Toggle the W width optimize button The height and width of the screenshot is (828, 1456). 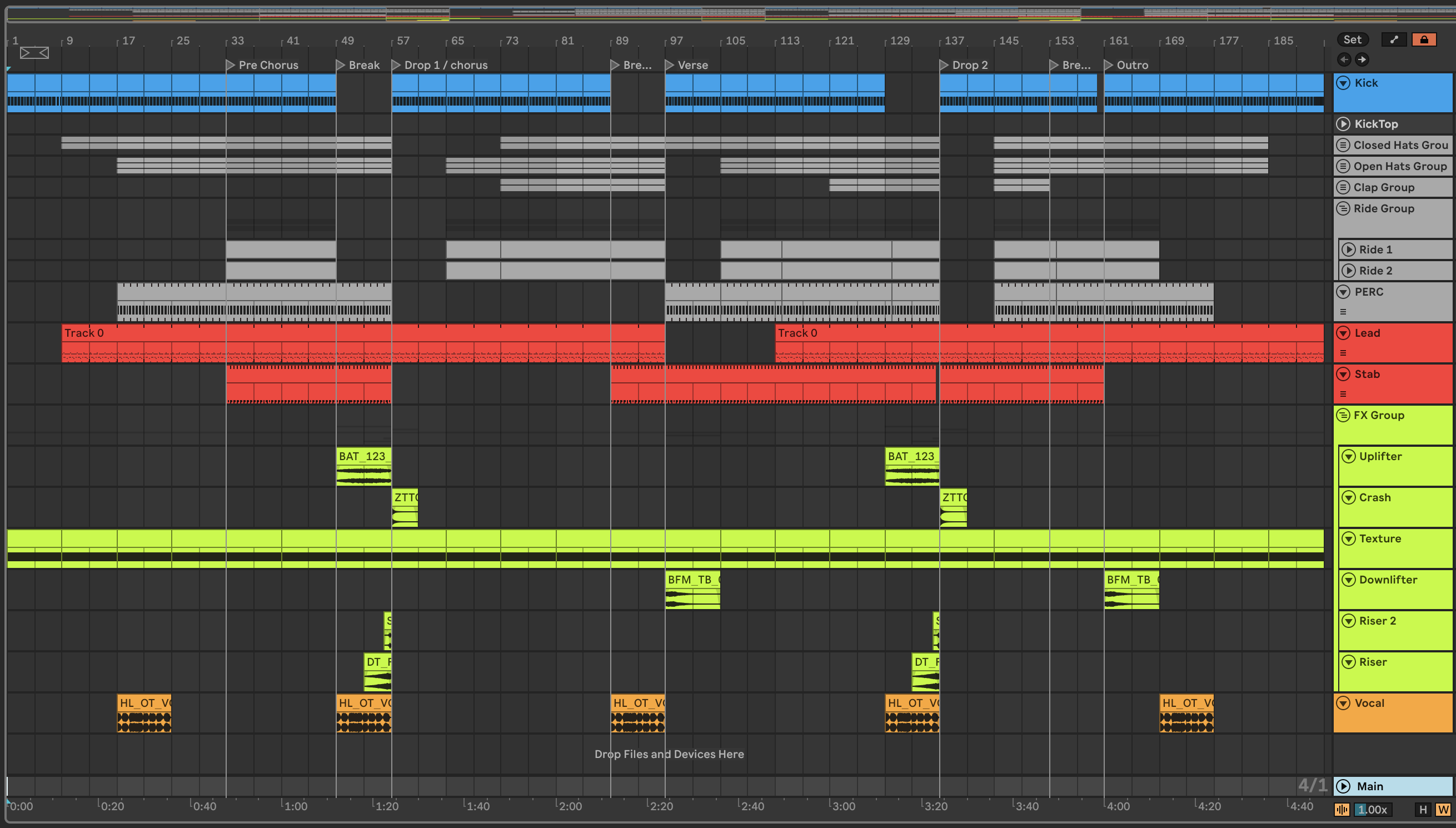[1443, 809]
